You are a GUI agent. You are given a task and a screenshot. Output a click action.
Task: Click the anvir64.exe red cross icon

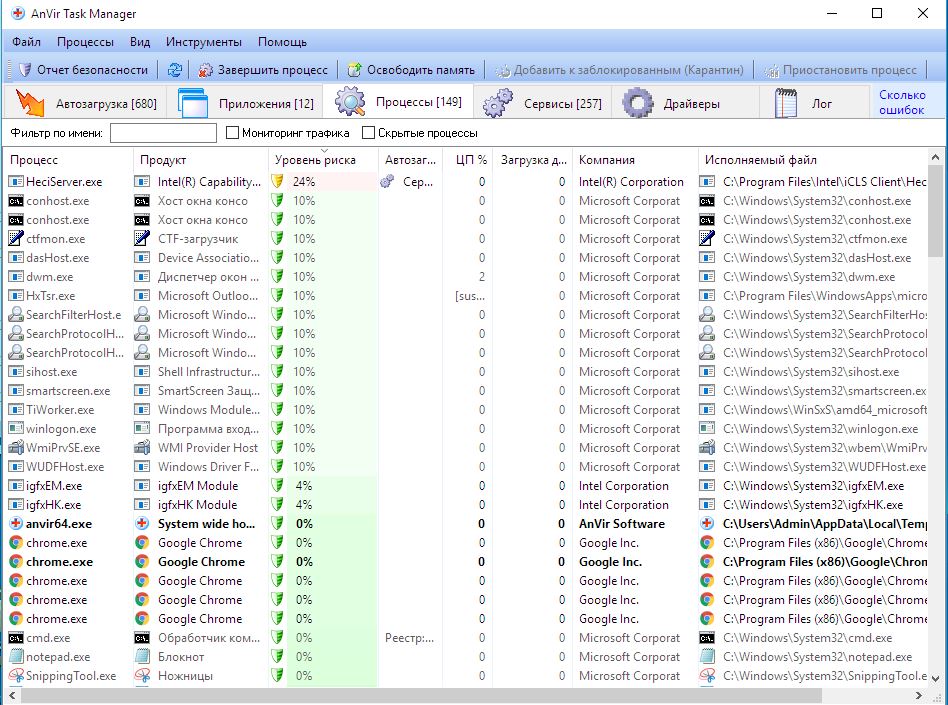[16, 524]
